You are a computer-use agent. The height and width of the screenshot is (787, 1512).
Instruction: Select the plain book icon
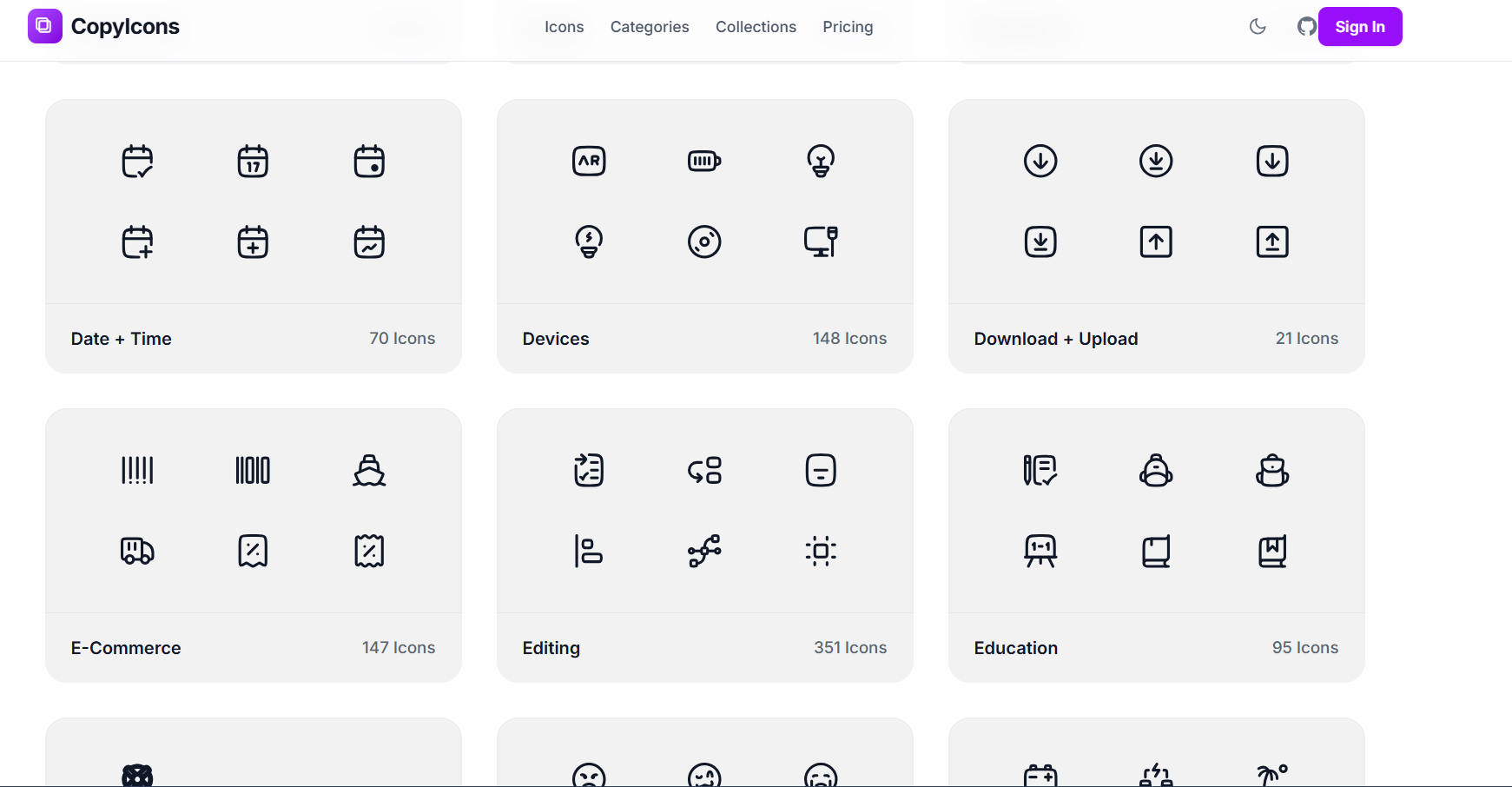click(x=1156, y=551)
